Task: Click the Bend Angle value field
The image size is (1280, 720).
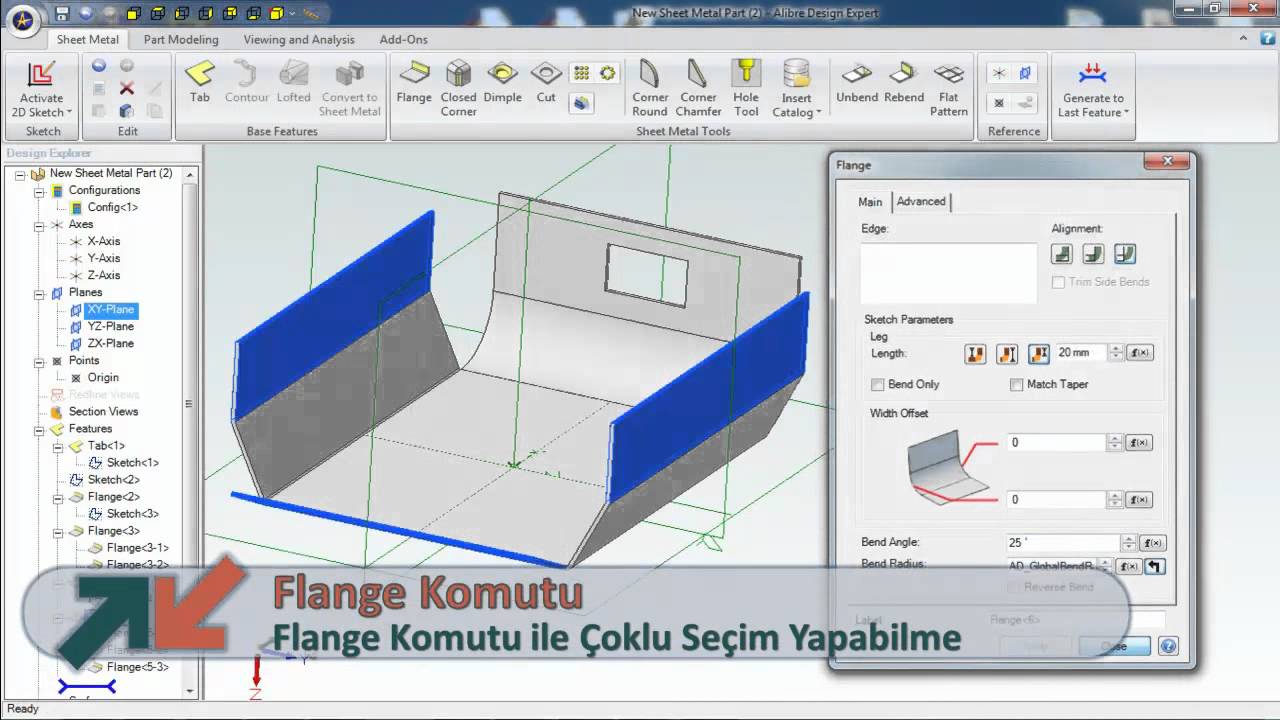Action: (1063, 542)
